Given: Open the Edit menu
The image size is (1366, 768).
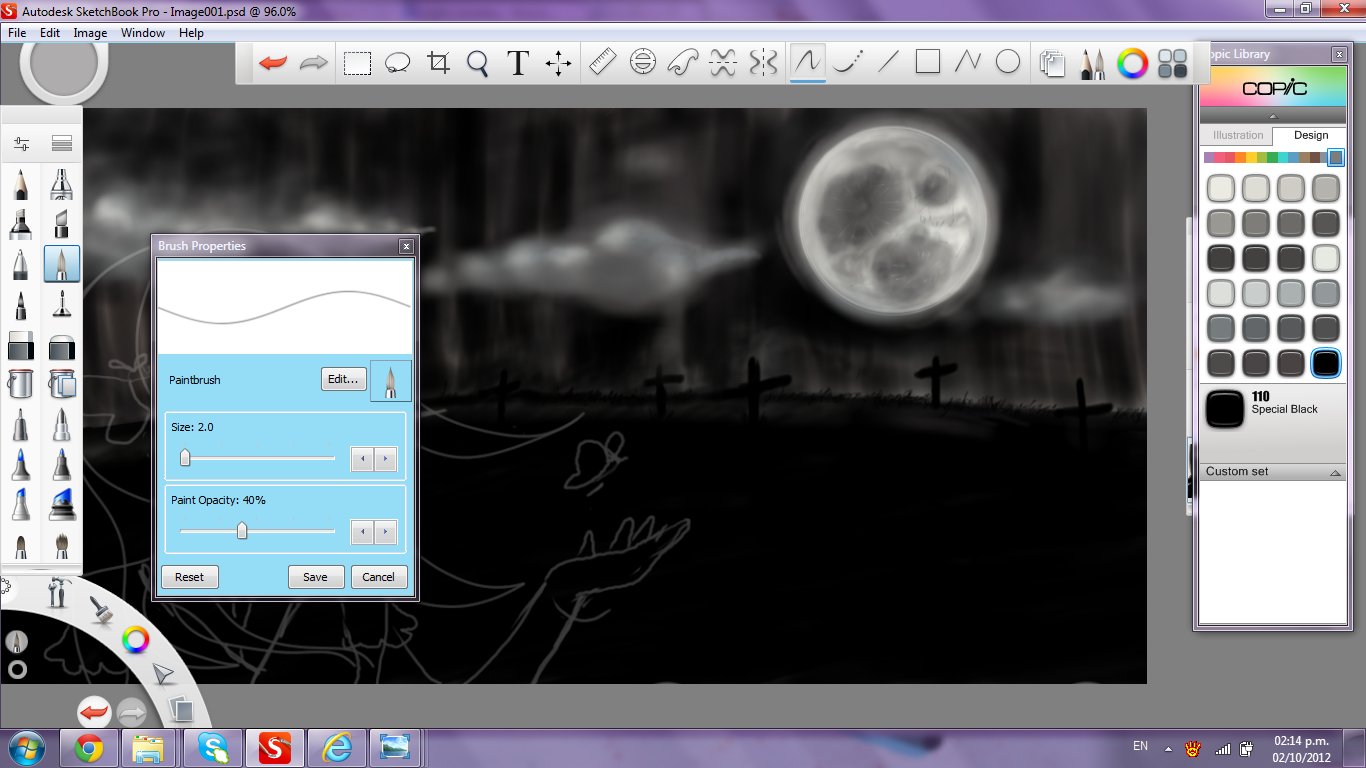Looking at the screenshot, I should pos(50,33).
